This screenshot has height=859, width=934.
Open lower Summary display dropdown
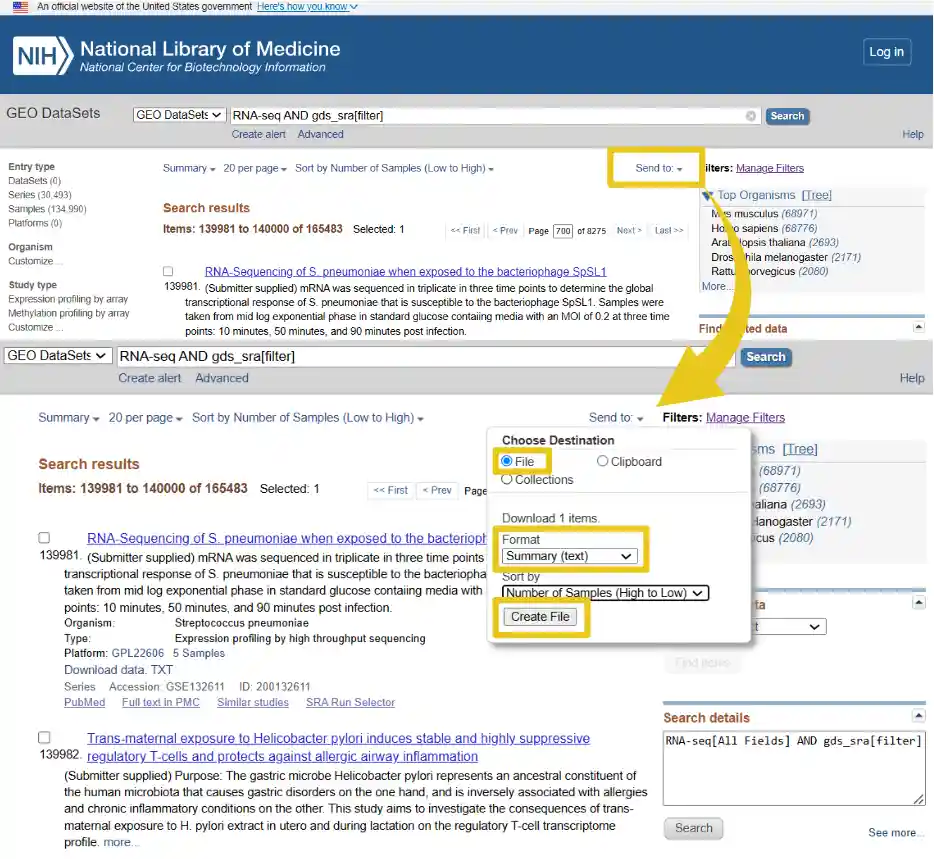coord(69,418)
